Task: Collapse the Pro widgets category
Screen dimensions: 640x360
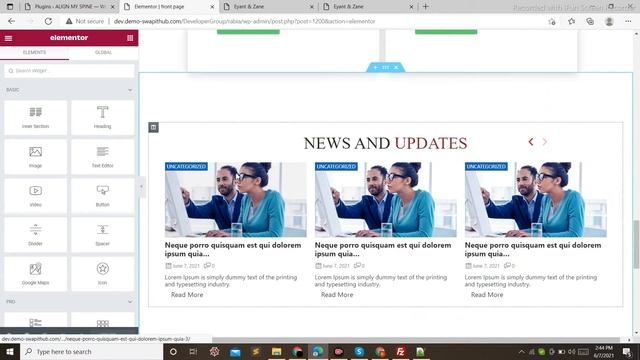Action: click(x=130, y=302)
